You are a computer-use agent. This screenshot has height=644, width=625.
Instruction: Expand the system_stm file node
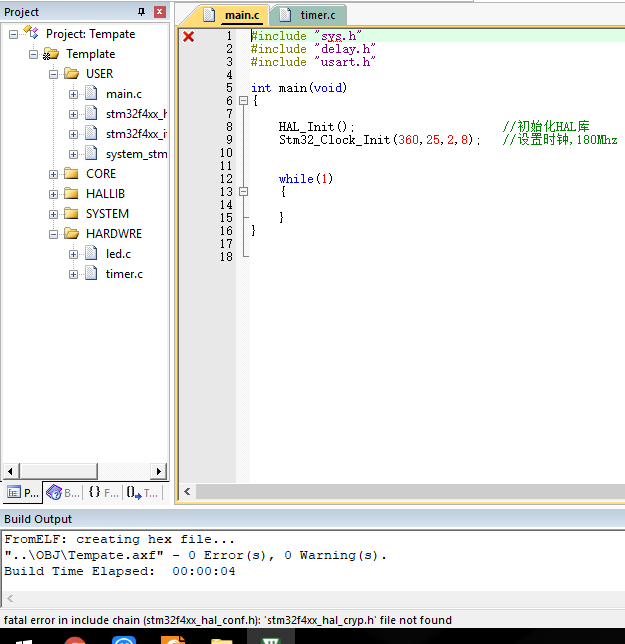(x=74, y=154)
